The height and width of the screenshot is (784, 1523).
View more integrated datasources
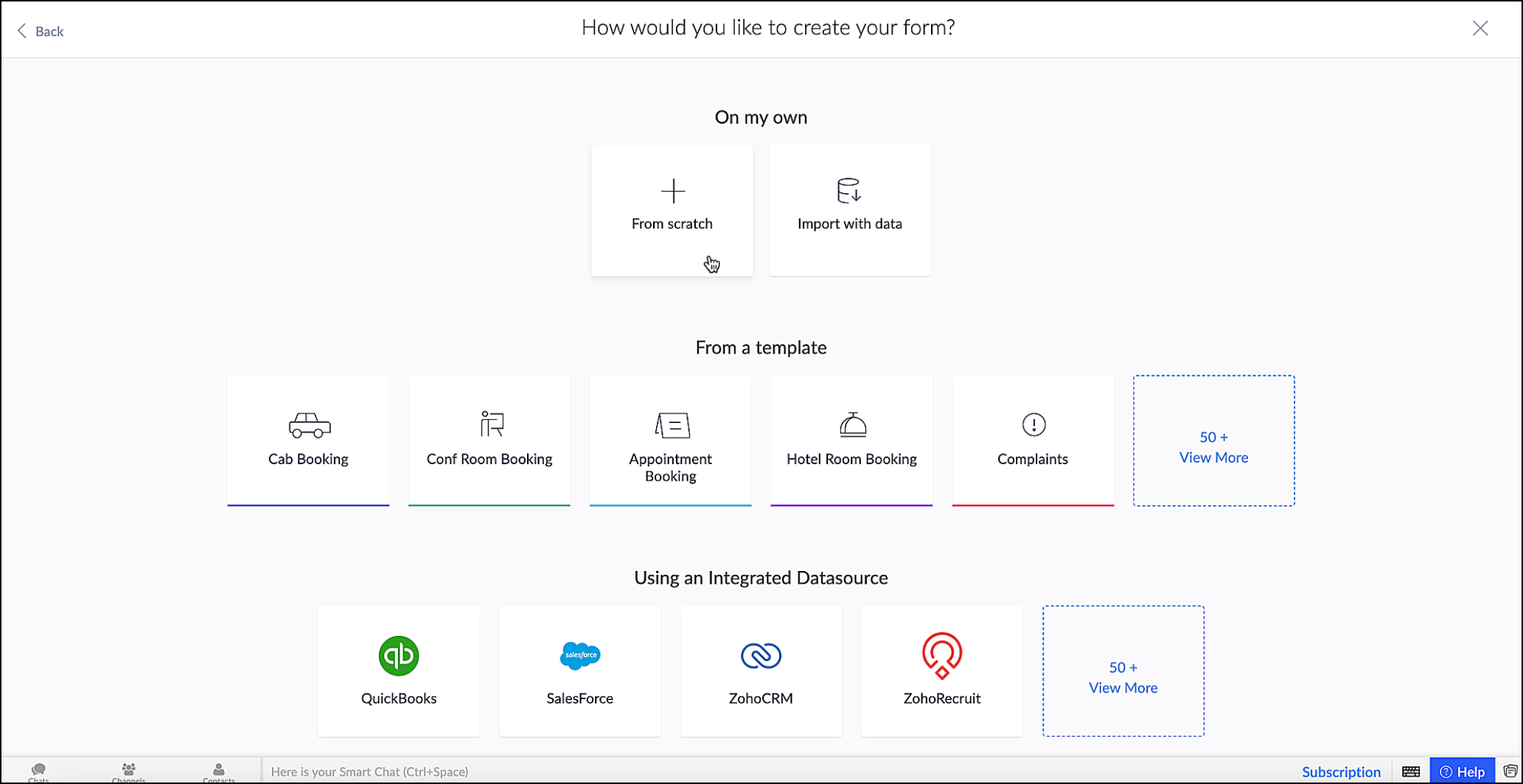pos(1123,671)
